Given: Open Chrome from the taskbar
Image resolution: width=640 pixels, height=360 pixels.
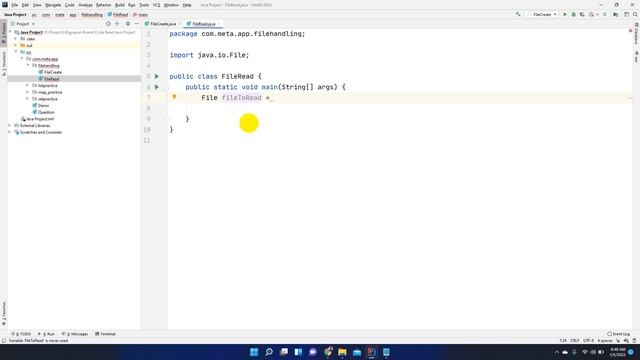Looking at the screenshot, I should pos(328,352).
